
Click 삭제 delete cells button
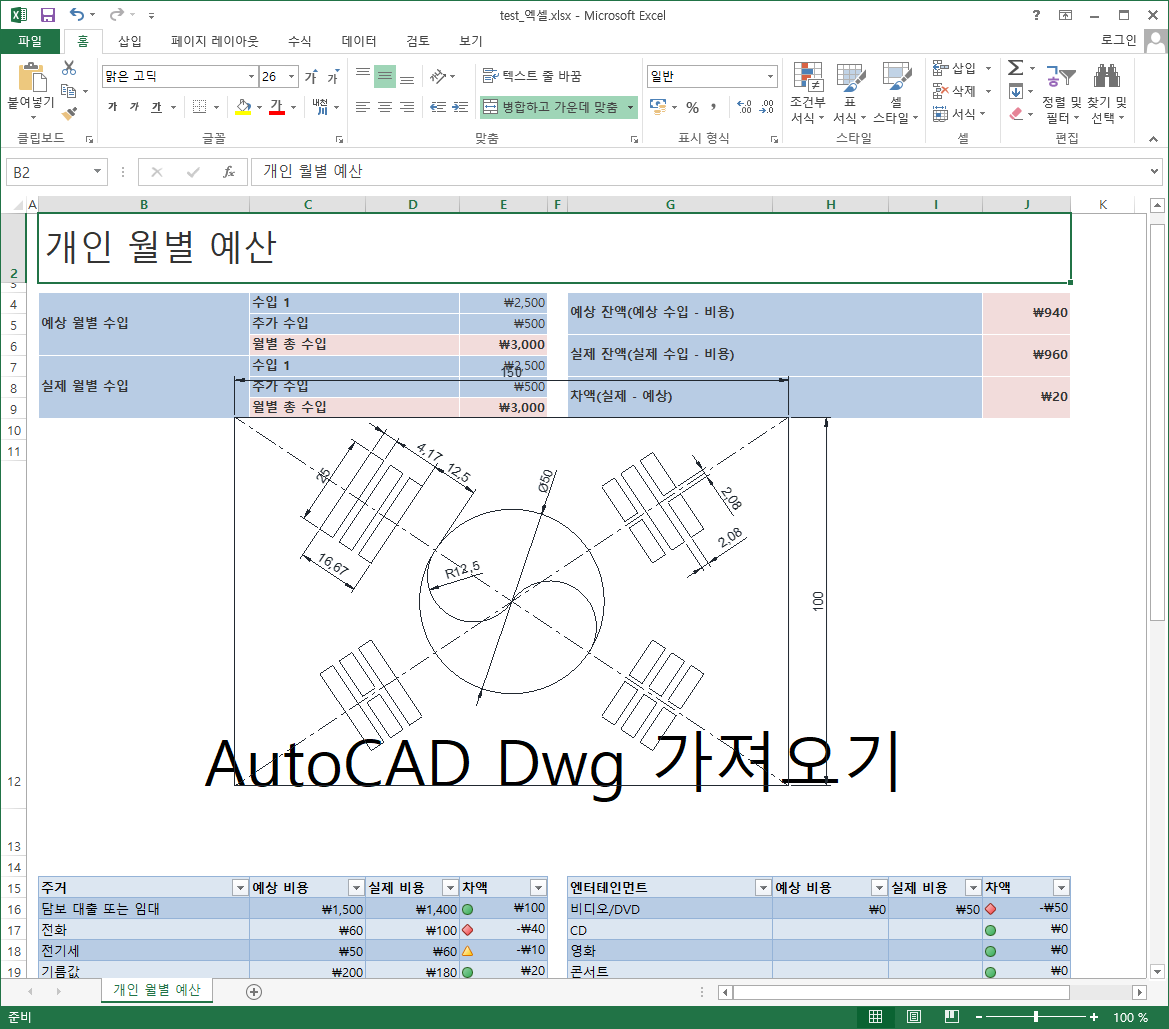(x=955, y=91)
